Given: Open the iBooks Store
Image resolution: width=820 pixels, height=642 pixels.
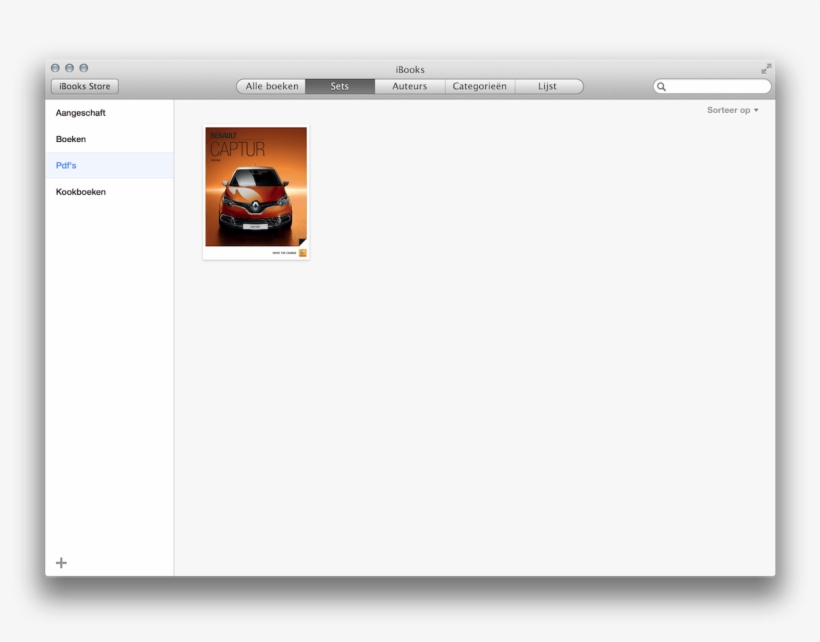Looking at the screenshot, I should (85, 86).
